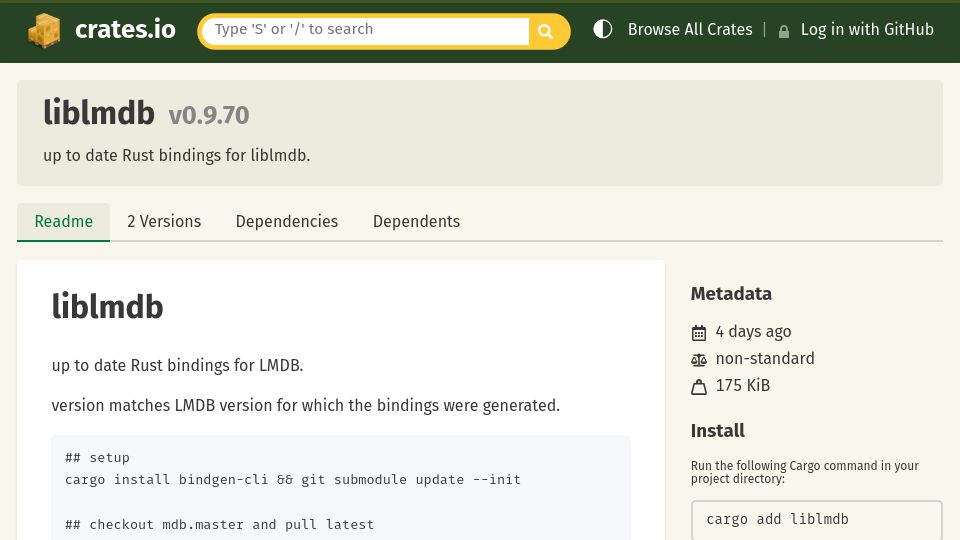Copy the 'cargo add liblmdb' command box

(x=816, y=519)
